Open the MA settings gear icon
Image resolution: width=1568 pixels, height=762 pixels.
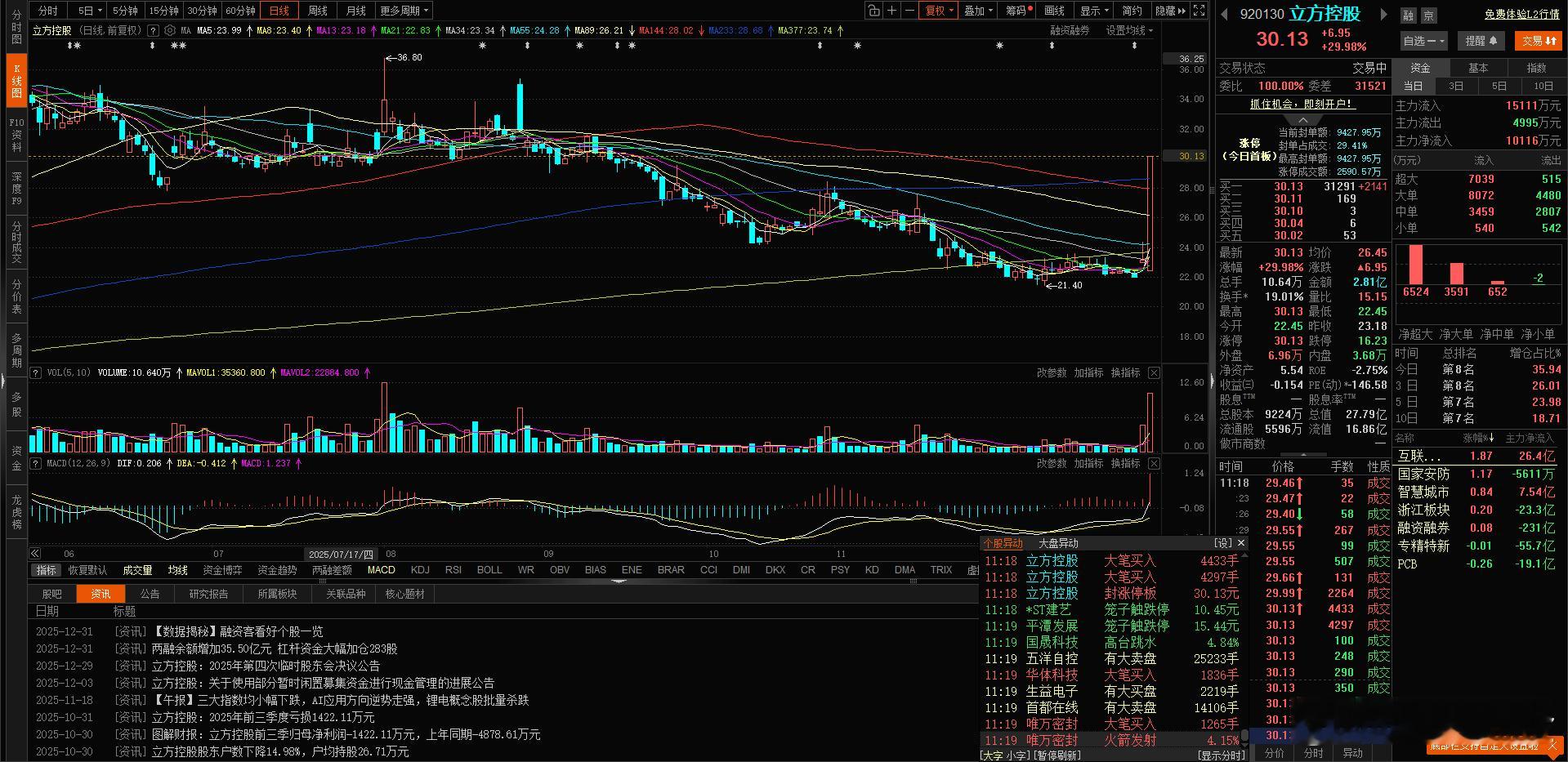(x=170, y=30)
